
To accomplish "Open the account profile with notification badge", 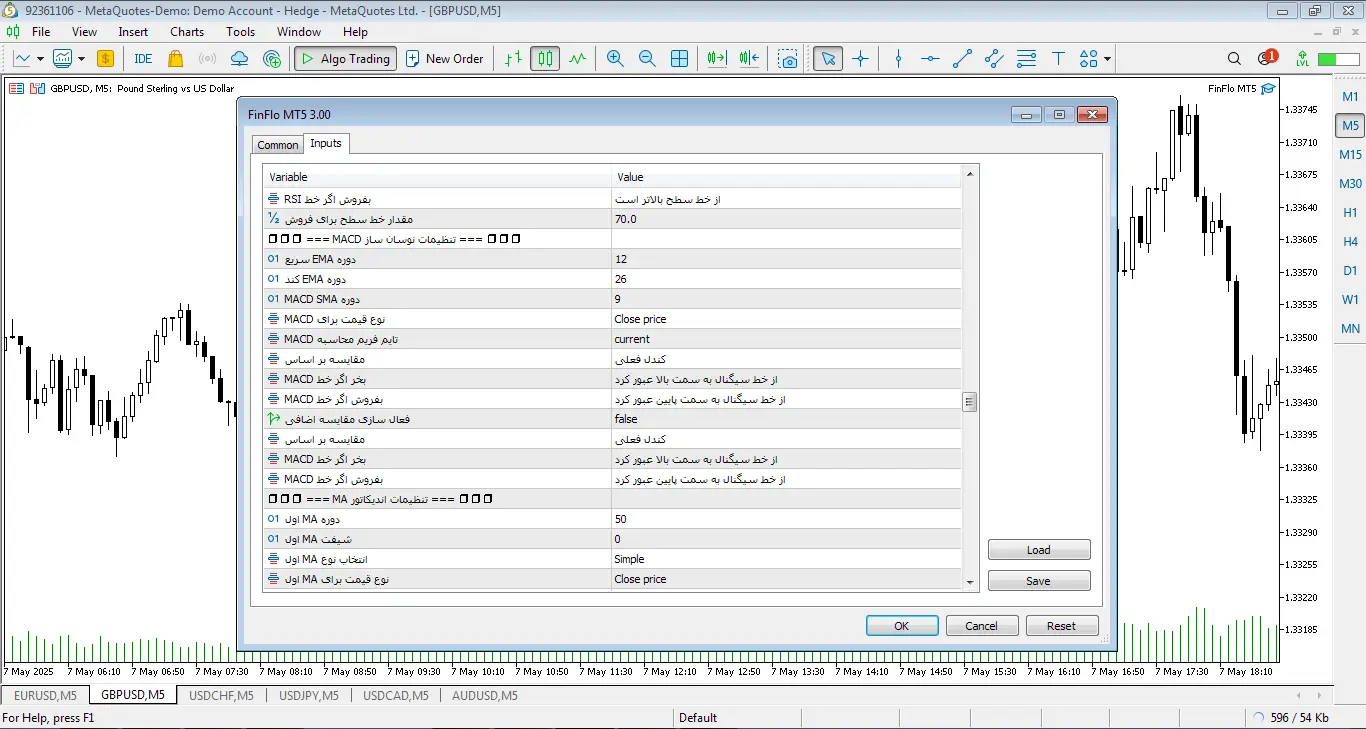I will pos(1266,59).
